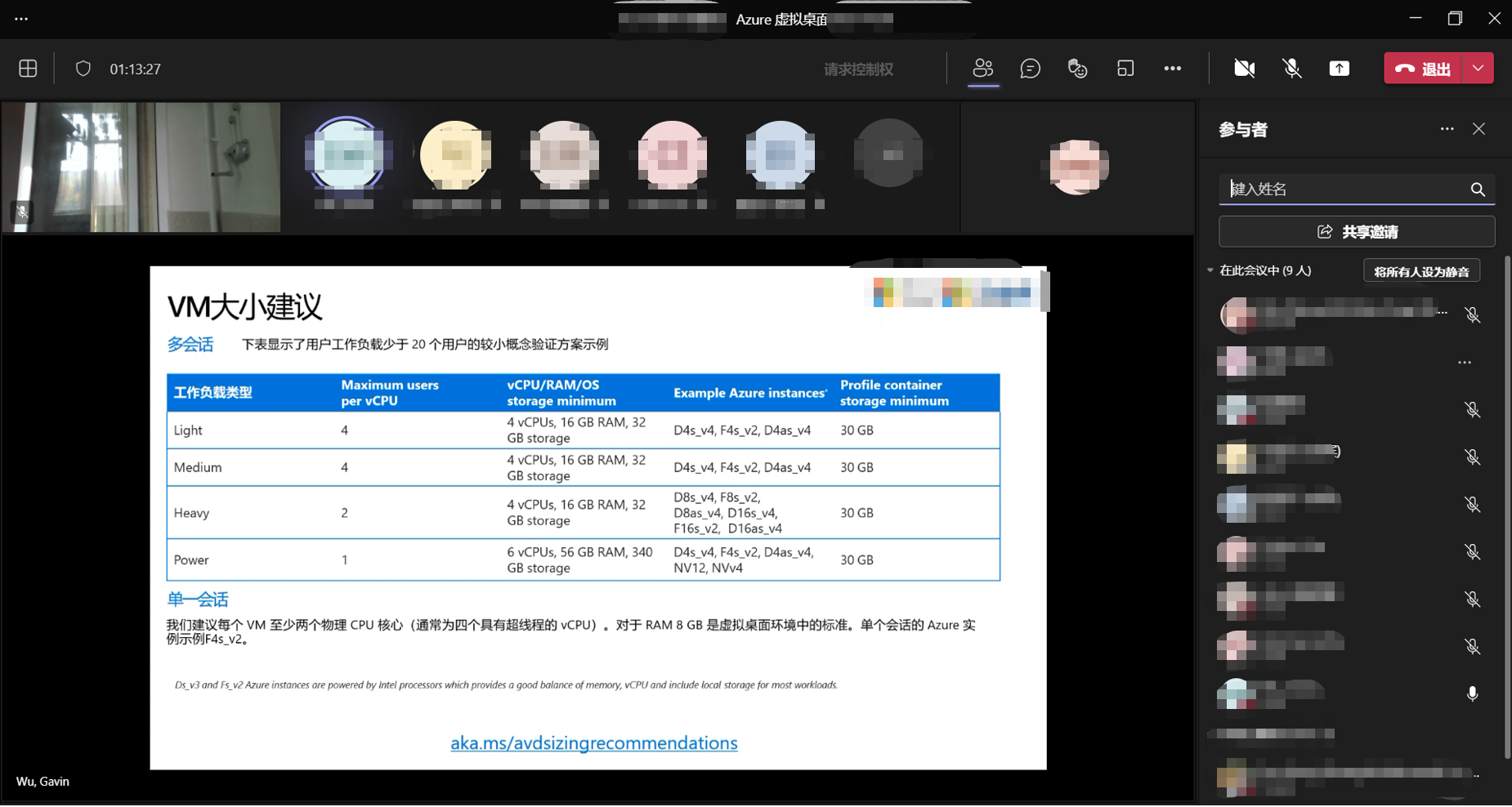This screenshot has height=807, width=1512.
Task: Toggle the participants panel icon
Action: tap(983, 69)
